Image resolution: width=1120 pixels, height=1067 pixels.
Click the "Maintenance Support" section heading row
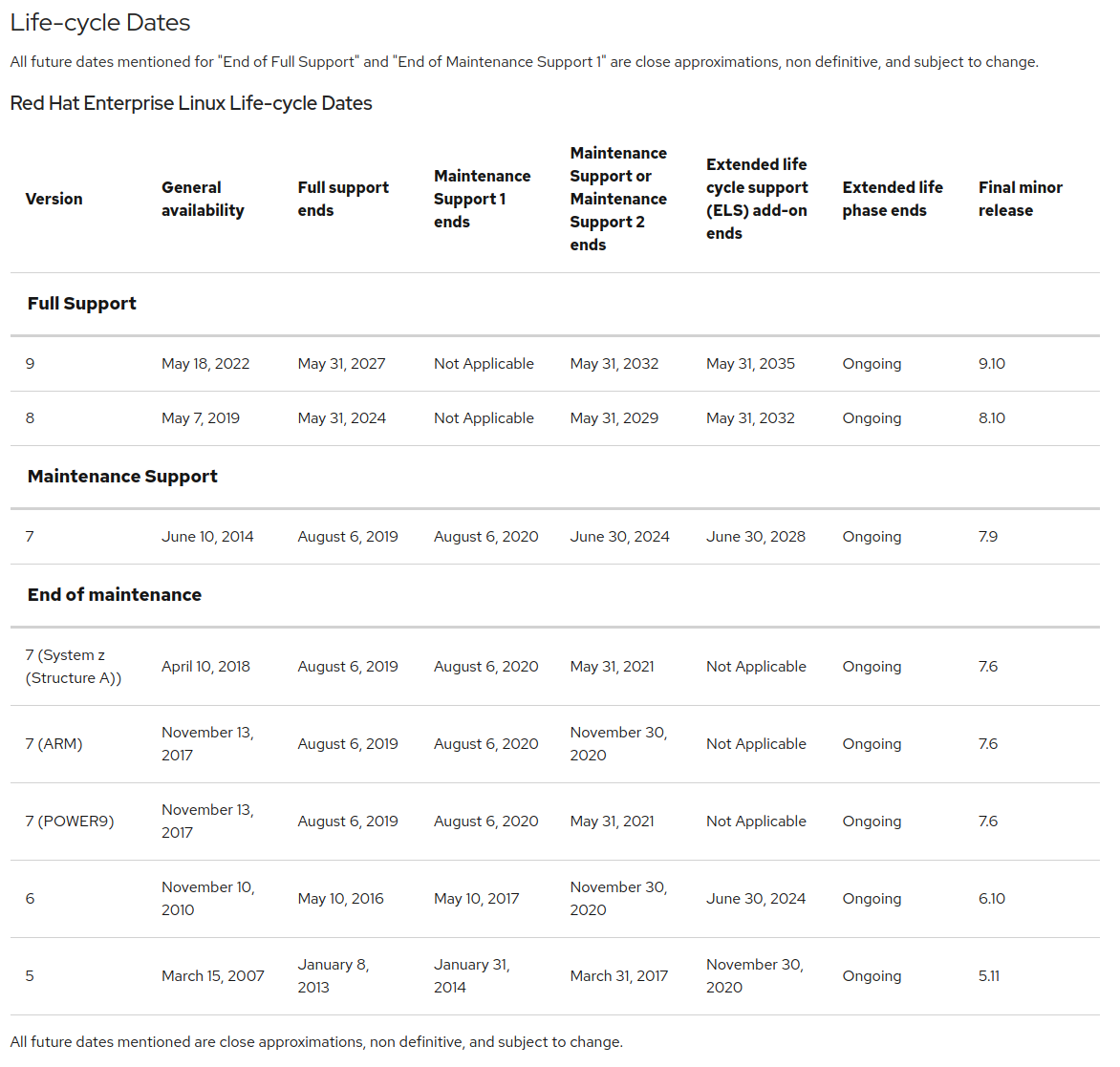coord(122,477)
